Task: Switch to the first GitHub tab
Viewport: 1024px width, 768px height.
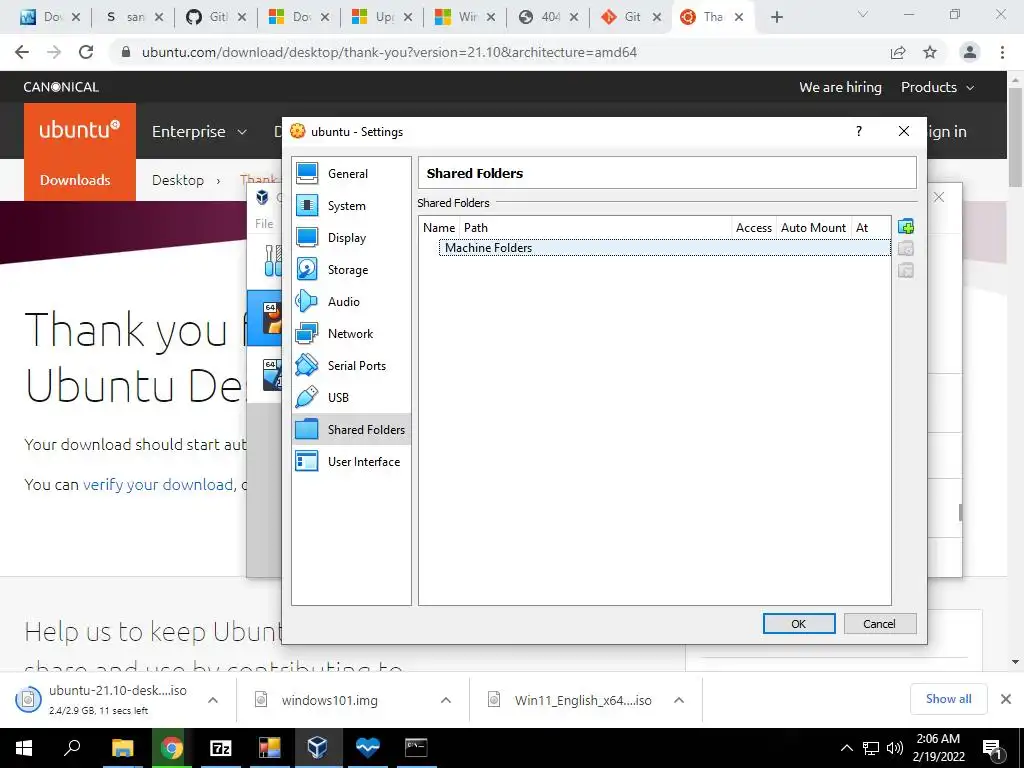Action: [216, 17]
